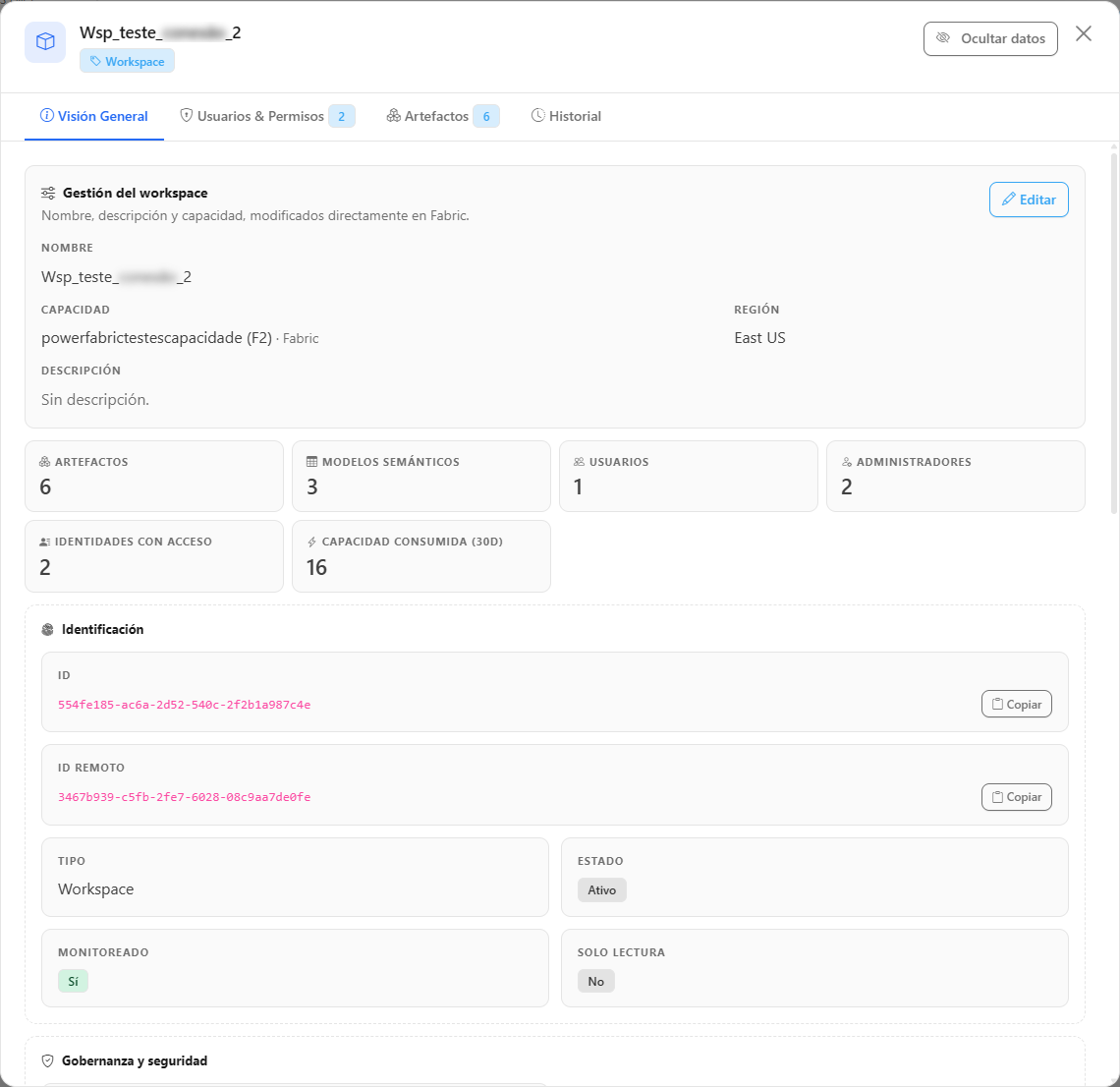Click the cubes icon on Artefactos tab
1120x1087 pixels.
point(394,115)
